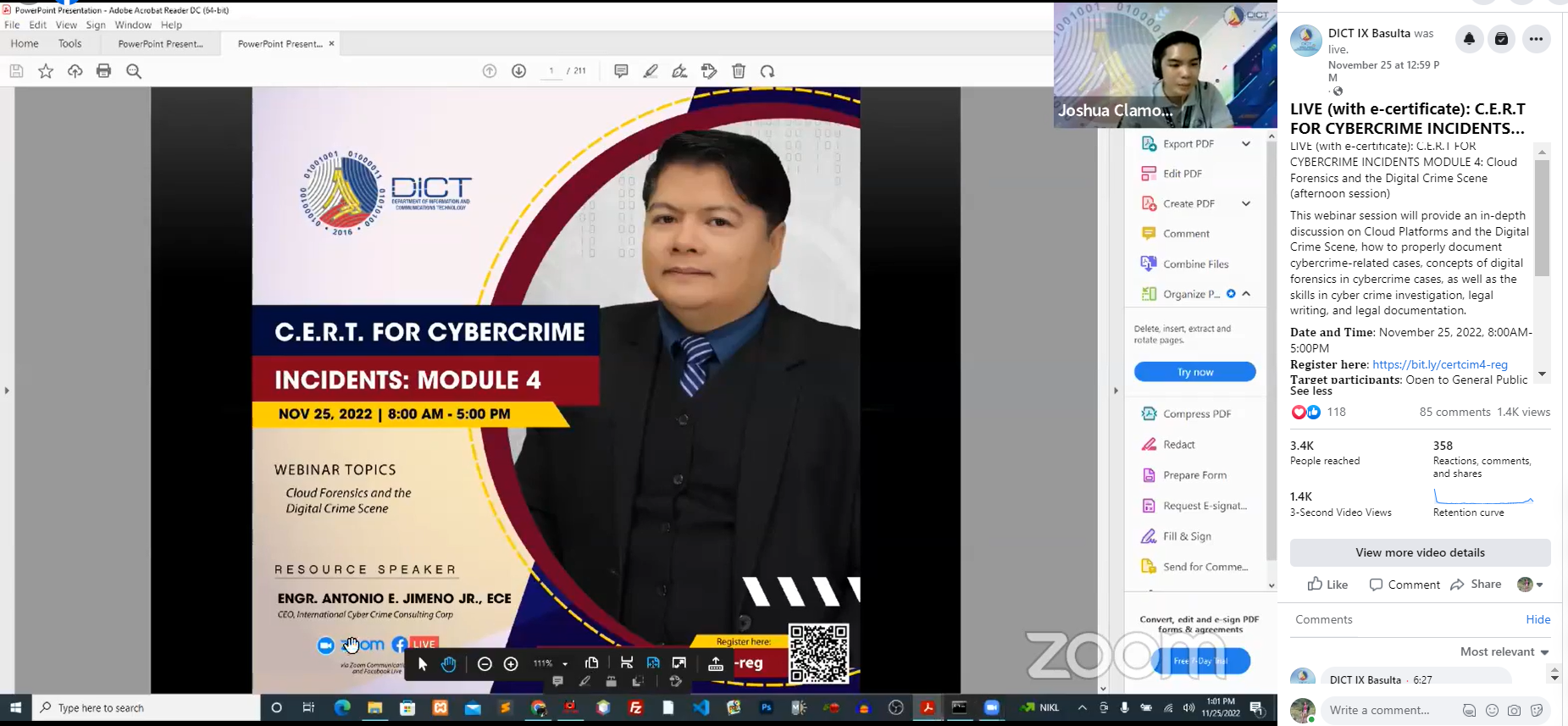Open the Windows Start menu
Image resolution: width=1568 pixels, height=726 pixels.
tap(15, 708)
